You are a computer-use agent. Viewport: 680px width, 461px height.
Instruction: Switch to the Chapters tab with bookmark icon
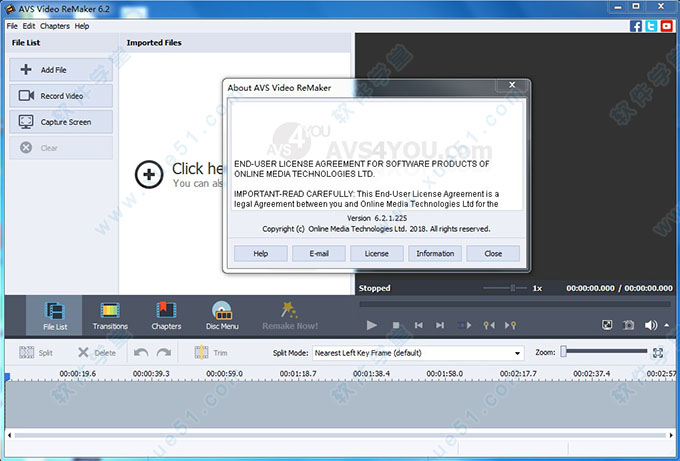166,316
